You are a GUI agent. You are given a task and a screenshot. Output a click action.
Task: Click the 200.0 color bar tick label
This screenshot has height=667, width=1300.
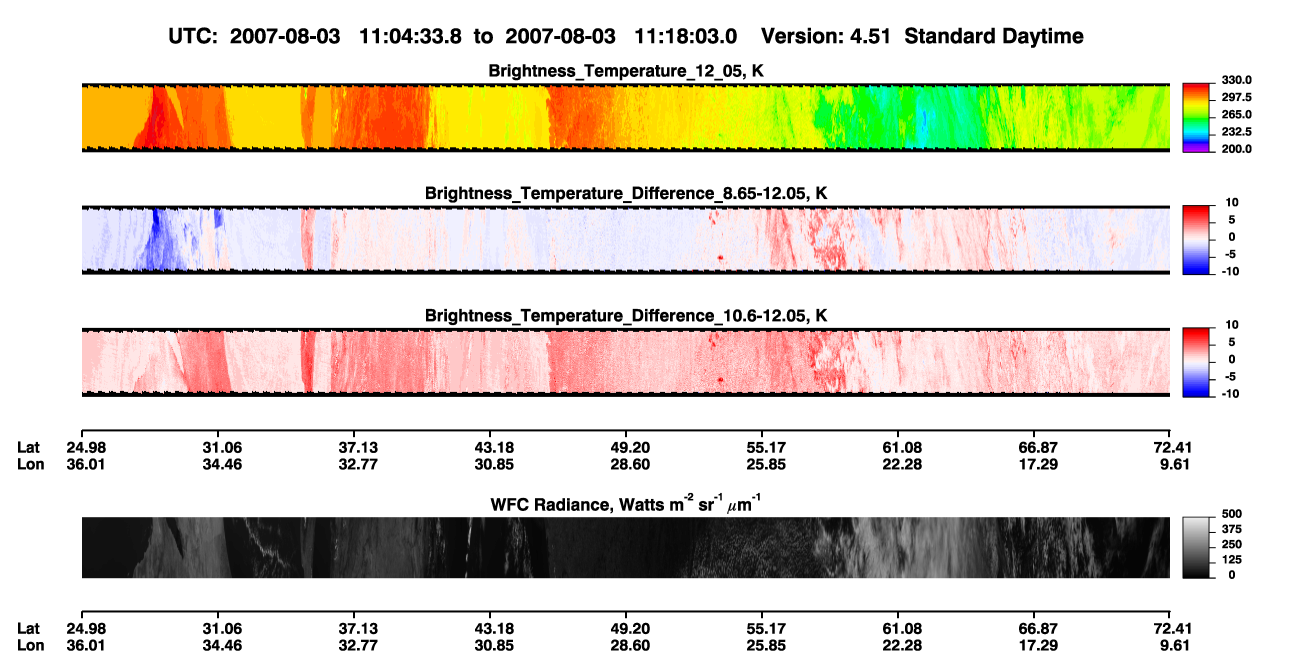(x=1237, y=149)
